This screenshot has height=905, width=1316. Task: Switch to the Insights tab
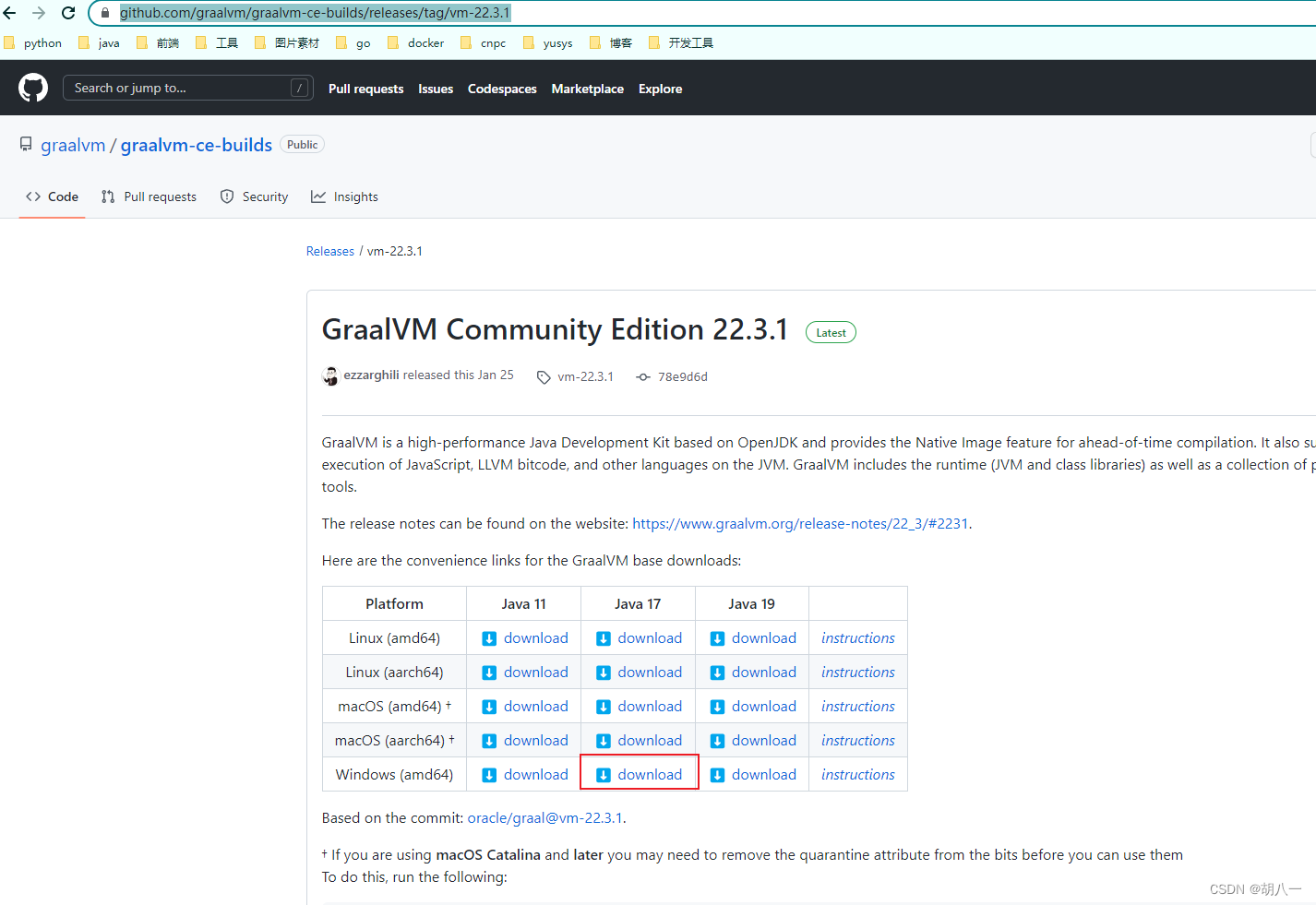(x=344, y=196)
